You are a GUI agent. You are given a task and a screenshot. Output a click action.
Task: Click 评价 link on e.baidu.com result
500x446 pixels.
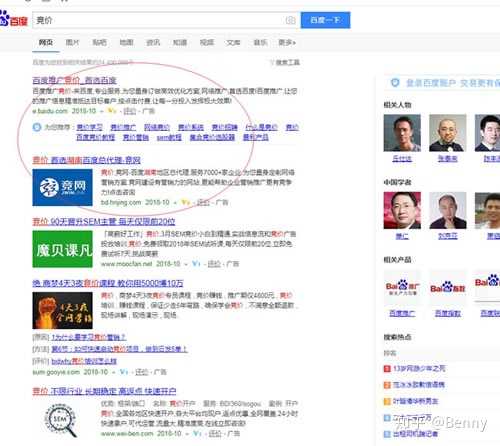pos(130,111)
